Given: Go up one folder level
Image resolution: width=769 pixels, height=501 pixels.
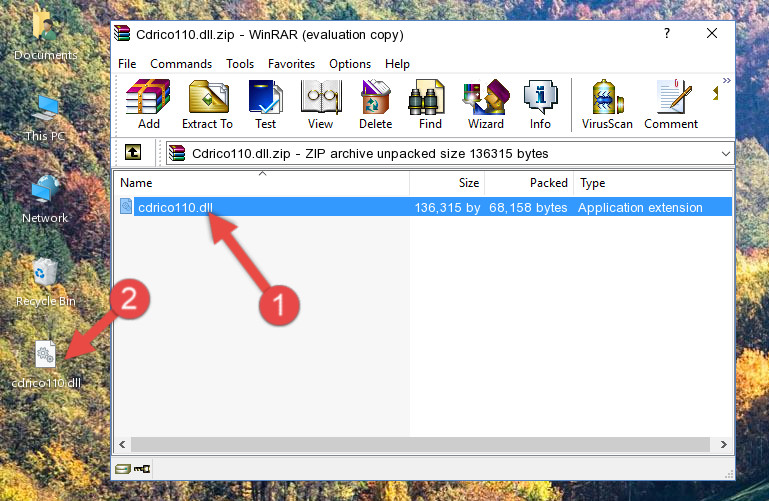Looking at the screenshot, I should [133, 152].
